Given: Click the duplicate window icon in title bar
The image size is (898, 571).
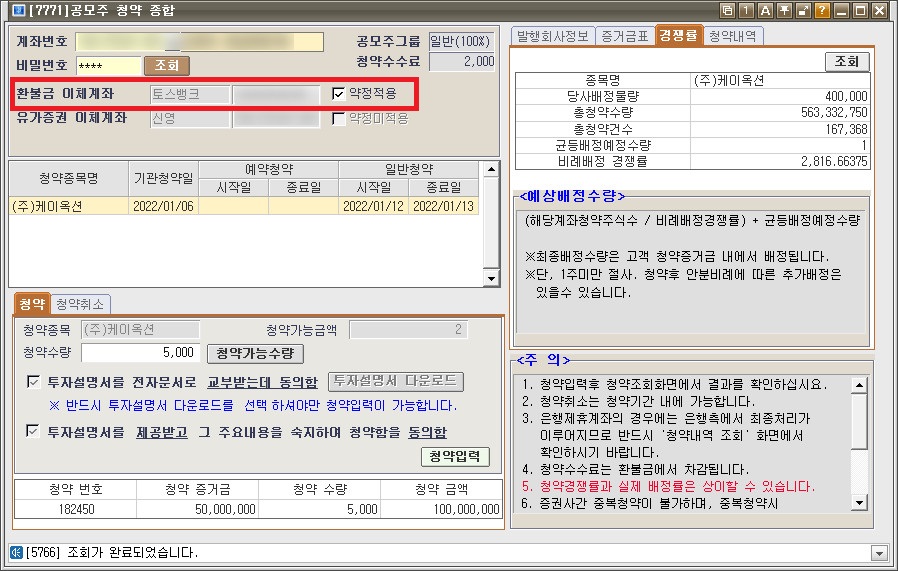Looking at the screenshot, I should tap(727, 10).
